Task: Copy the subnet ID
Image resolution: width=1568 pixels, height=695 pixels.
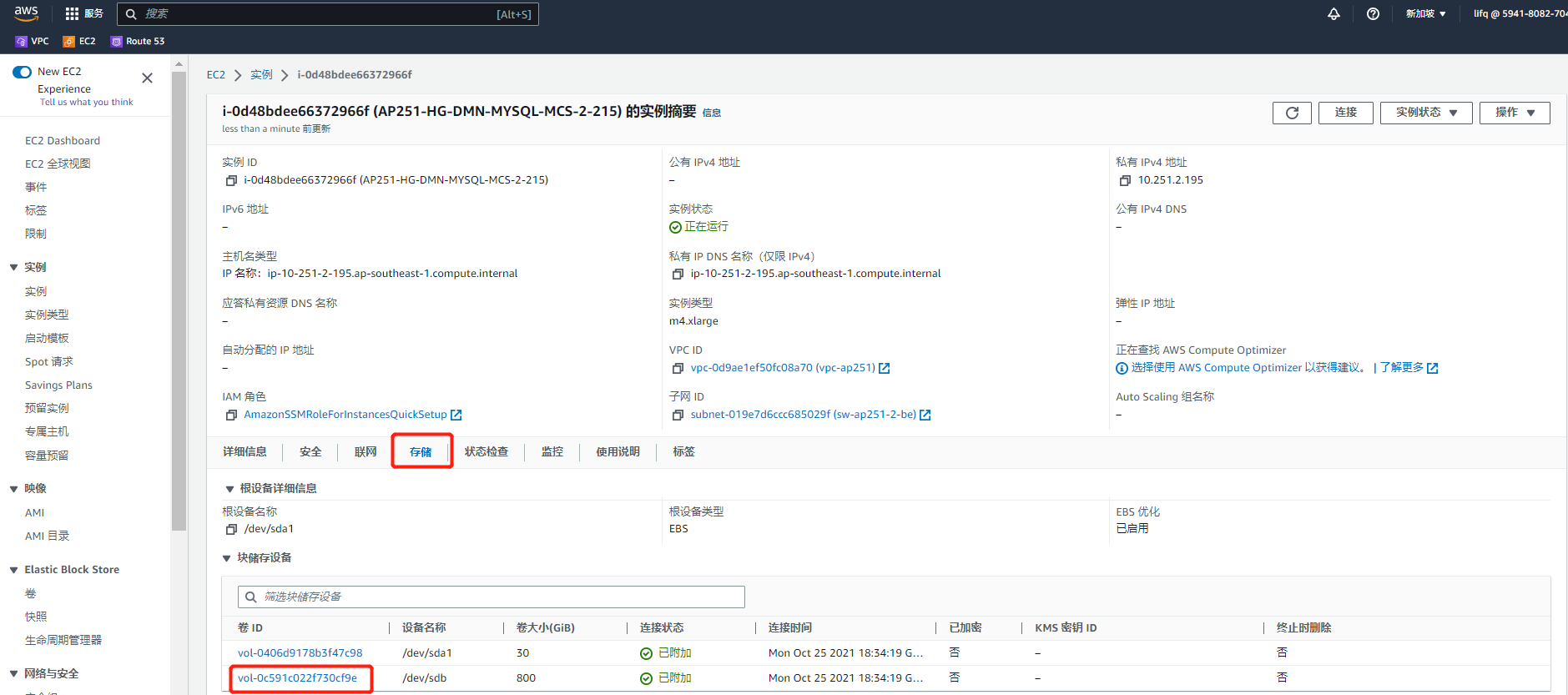Action: tap(678, 415)
